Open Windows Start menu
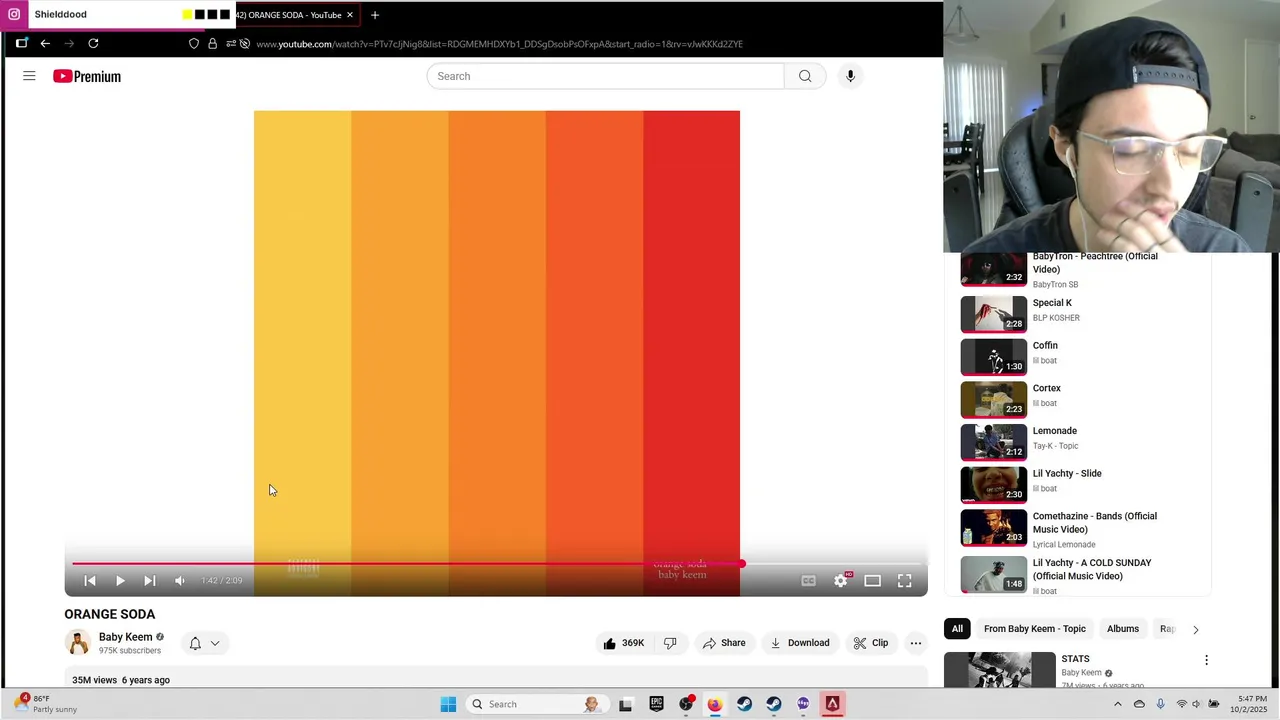This screenshot has width=1280, height=720. tap(448, 704)
